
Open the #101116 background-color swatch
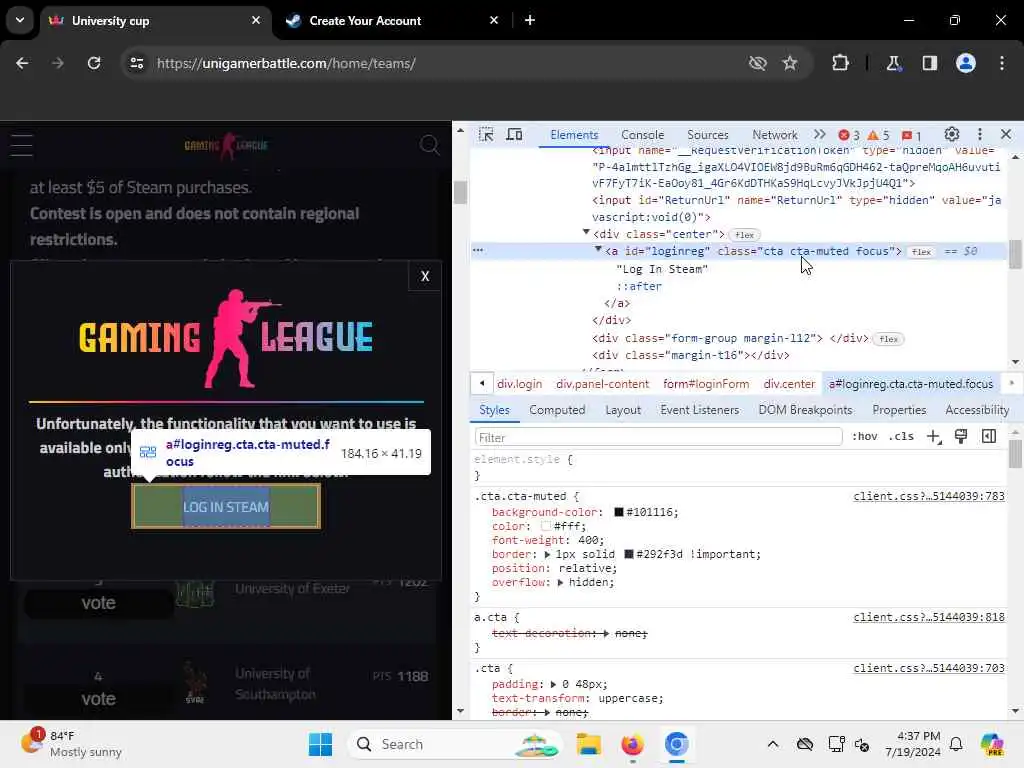tap(618, 512)
